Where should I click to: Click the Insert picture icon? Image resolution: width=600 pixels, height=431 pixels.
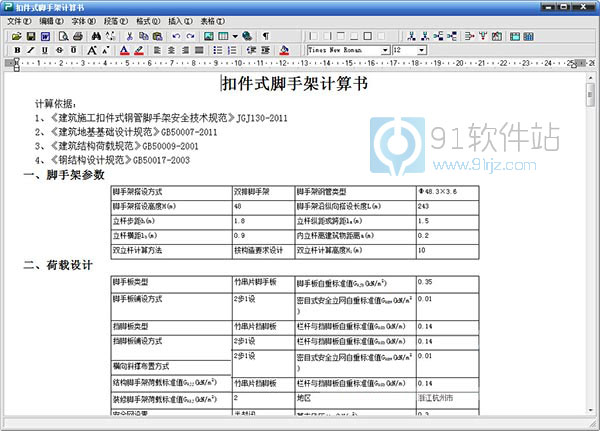pyautogui.click(x=208, y=36)
